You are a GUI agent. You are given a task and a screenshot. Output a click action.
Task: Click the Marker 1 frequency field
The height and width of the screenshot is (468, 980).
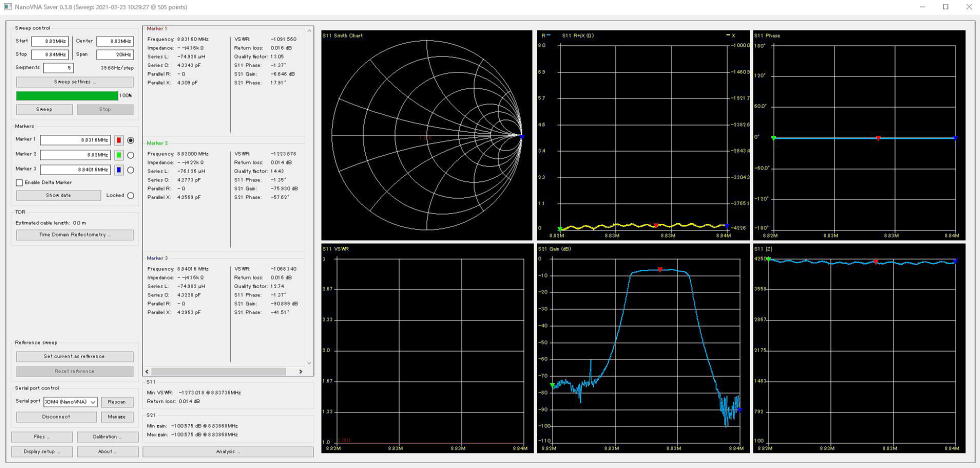click(x=76, y=140)
